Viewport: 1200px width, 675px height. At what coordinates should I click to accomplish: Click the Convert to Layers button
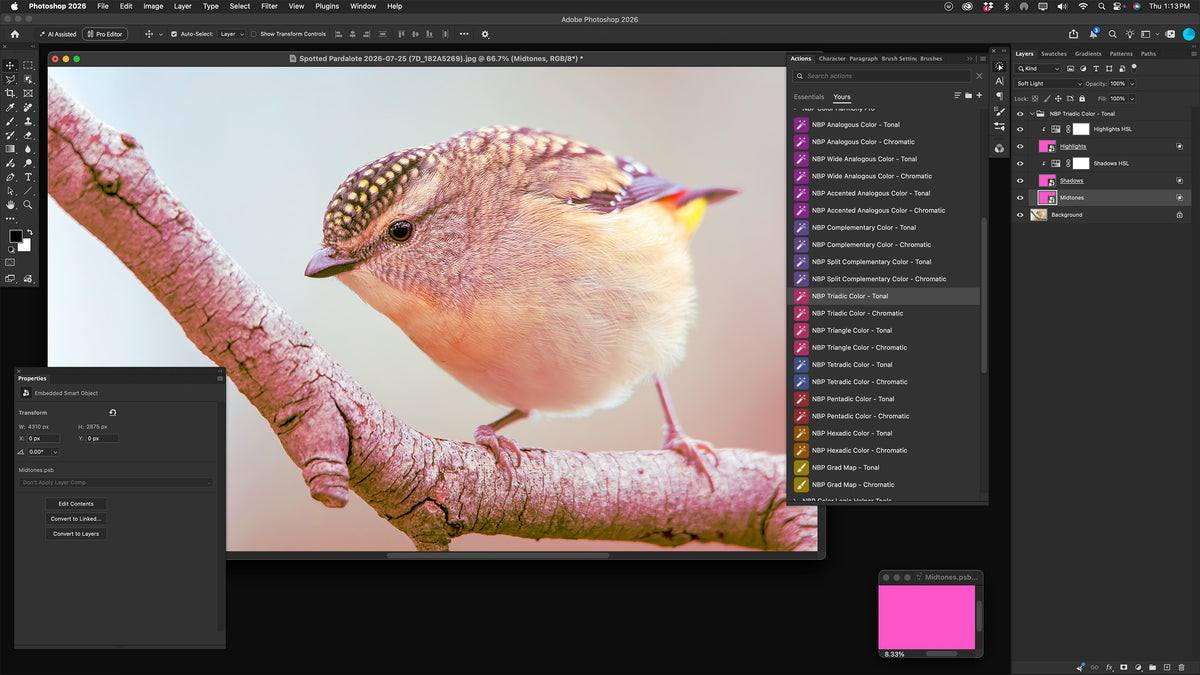[x=76, y=534]
